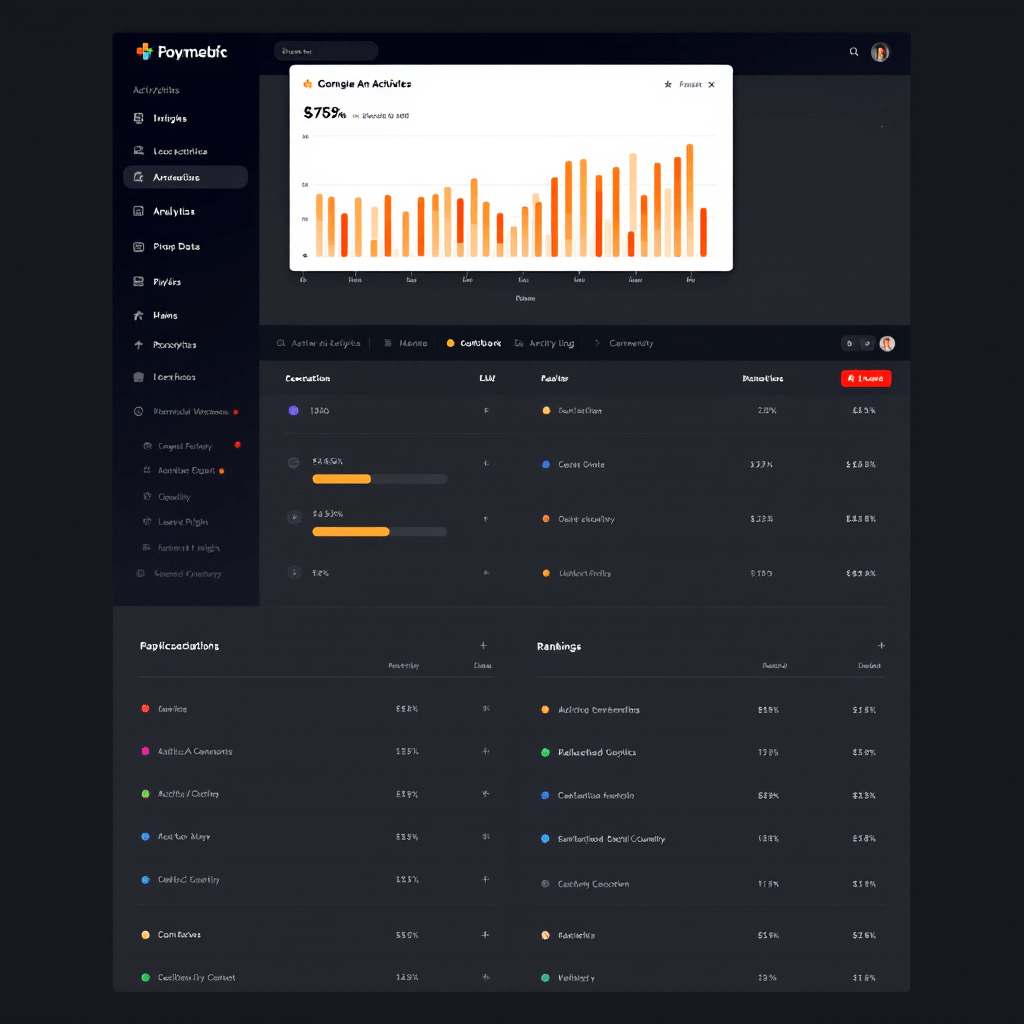Click the flame icon in chart popup title
This screenshot has height=1024, width=1024.
[x=307, y=84]
